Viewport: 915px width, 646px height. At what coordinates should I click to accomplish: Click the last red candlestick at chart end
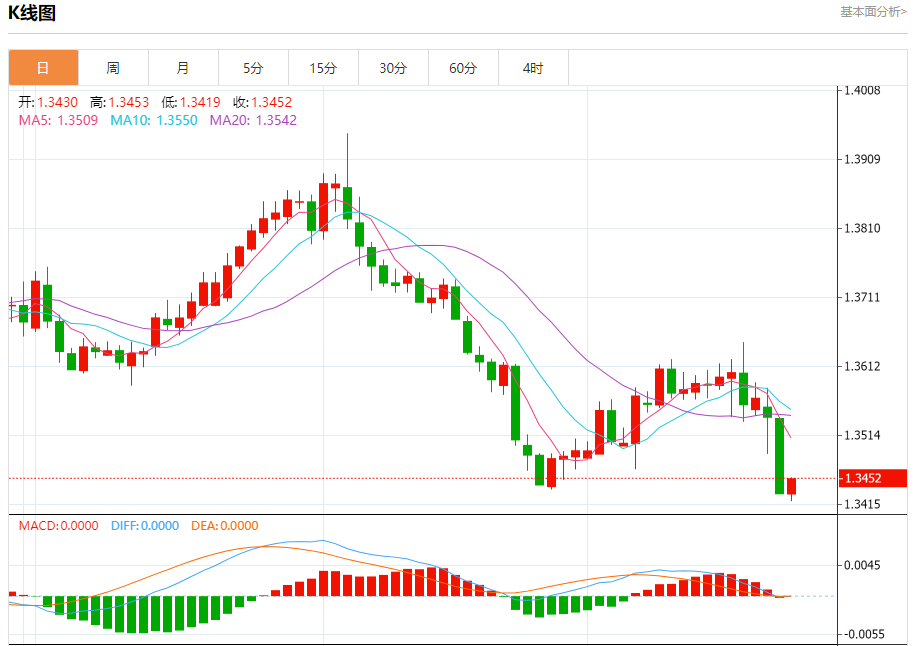tap(791, 487)
